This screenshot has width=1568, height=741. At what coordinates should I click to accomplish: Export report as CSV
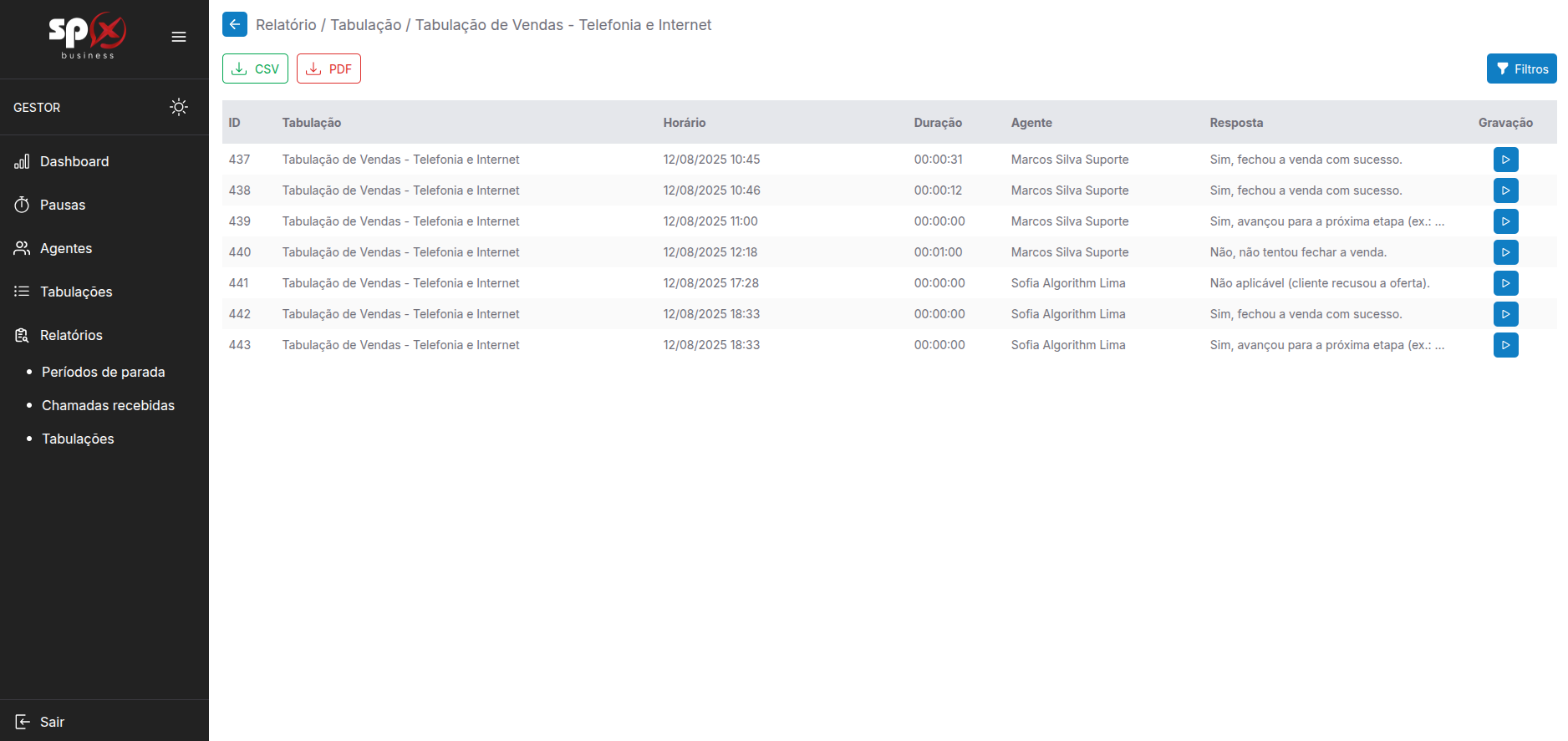click(255, 69)
